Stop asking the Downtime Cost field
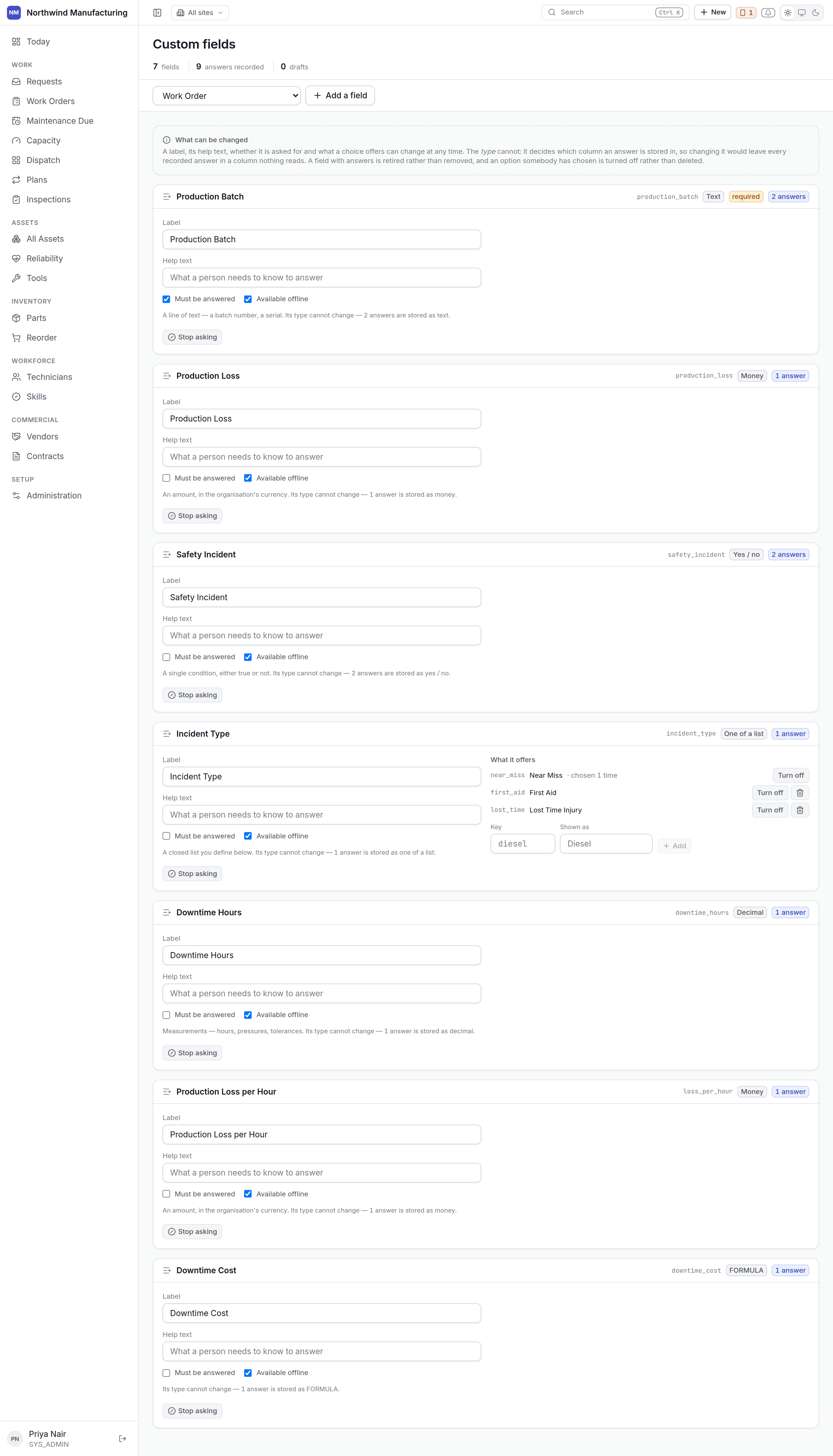The width and height of the screenshot is (833, 1456). pos(192,1411)
